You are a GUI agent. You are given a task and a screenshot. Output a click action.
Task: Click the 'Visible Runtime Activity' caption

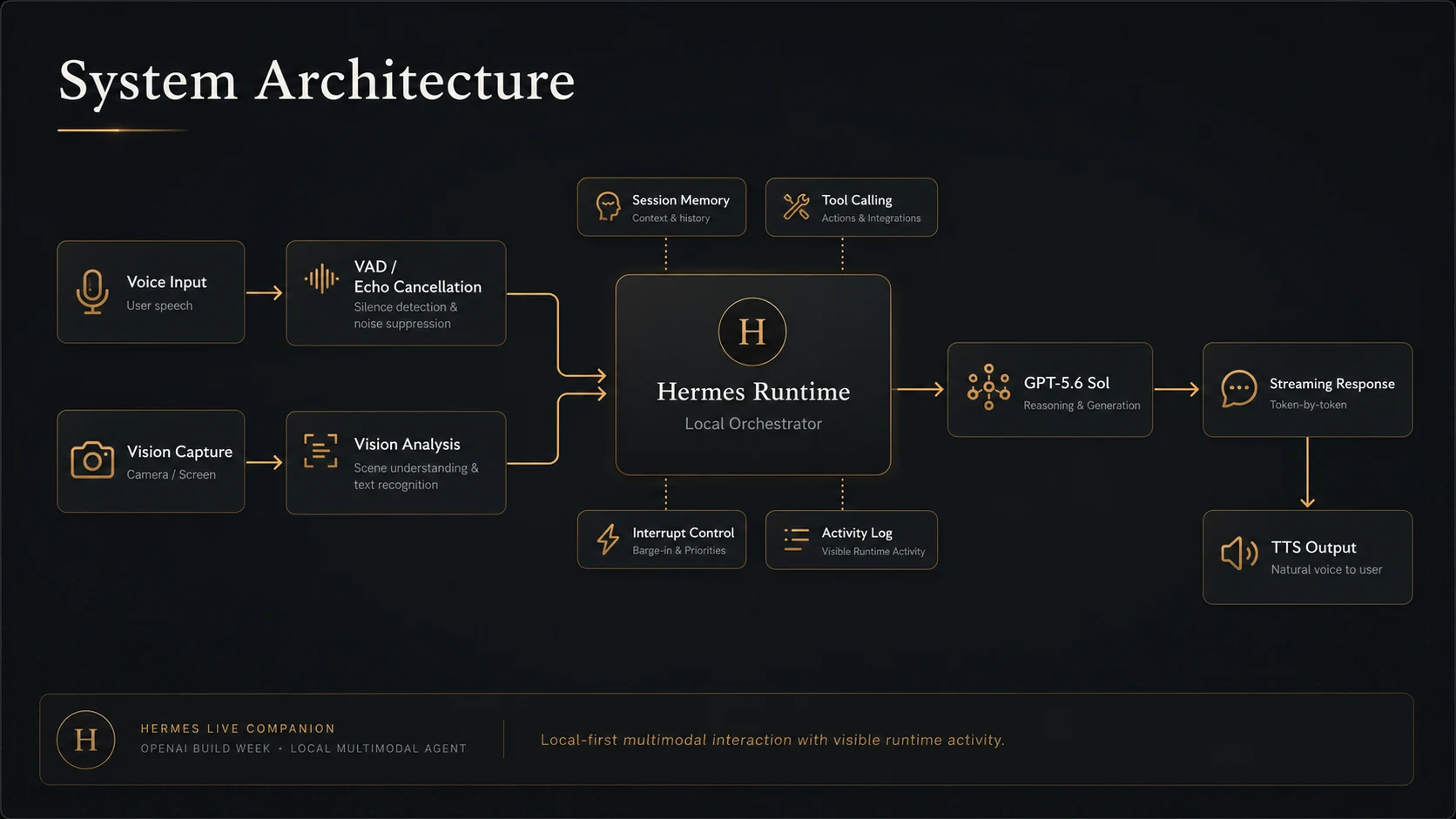pos(873,552)
